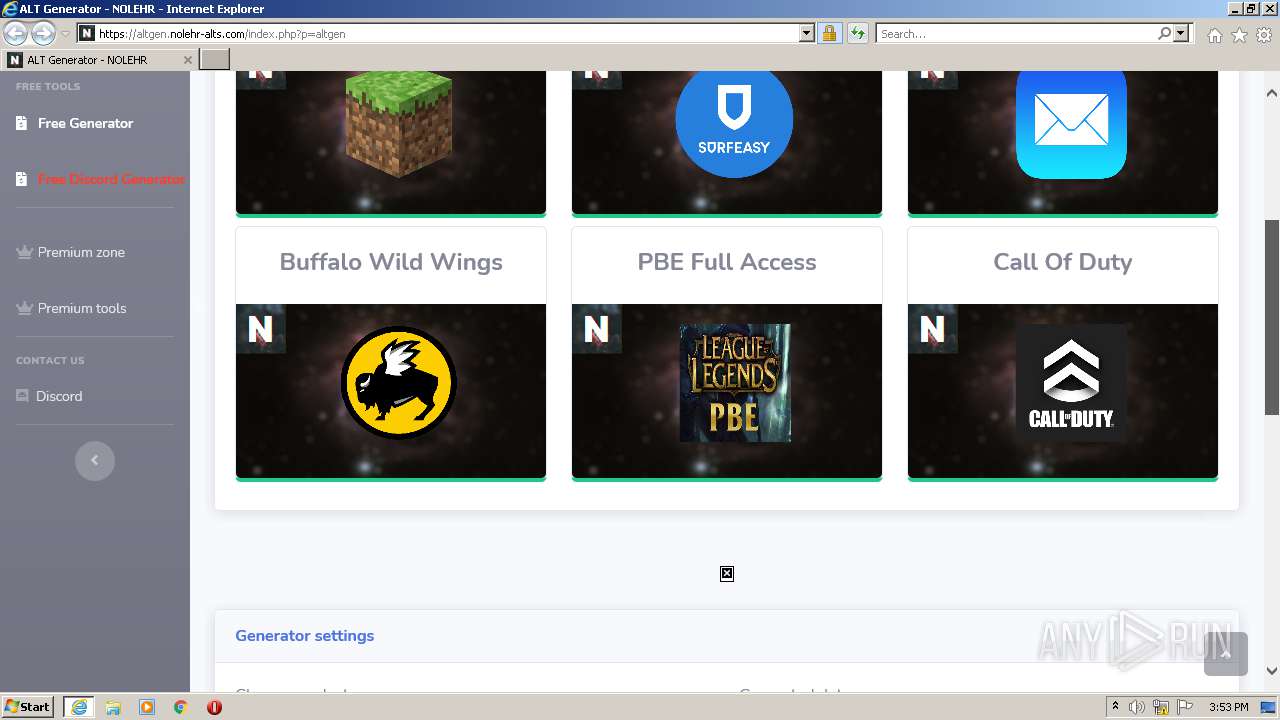Click the search magnifier icon
1280x720 pixels.
tap(1164, 34)
